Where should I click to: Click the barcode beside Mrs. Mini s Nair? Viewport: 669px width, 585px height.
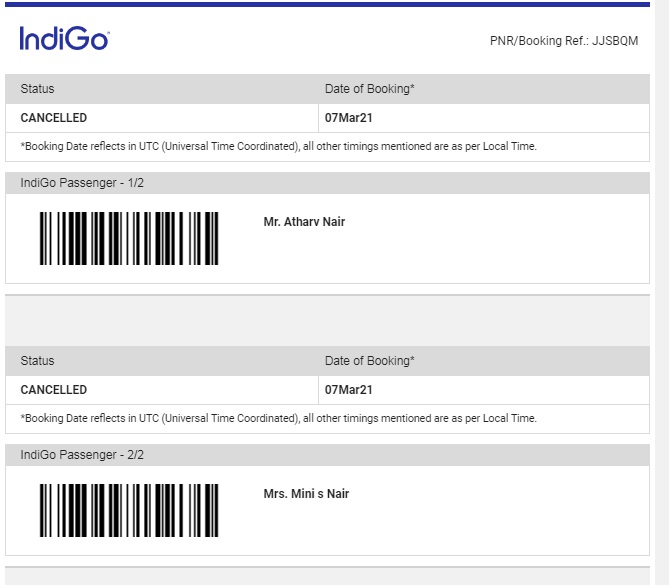click(129, 510)
